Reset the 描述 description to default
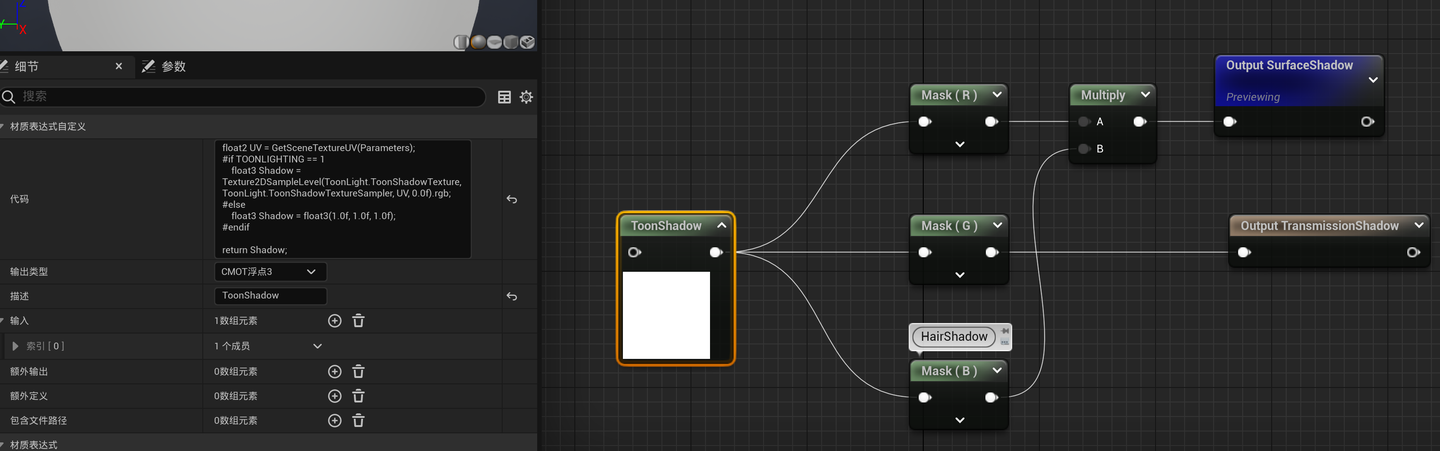The height and width of the screenshot is (451, 1440). [x=512, y=296]
